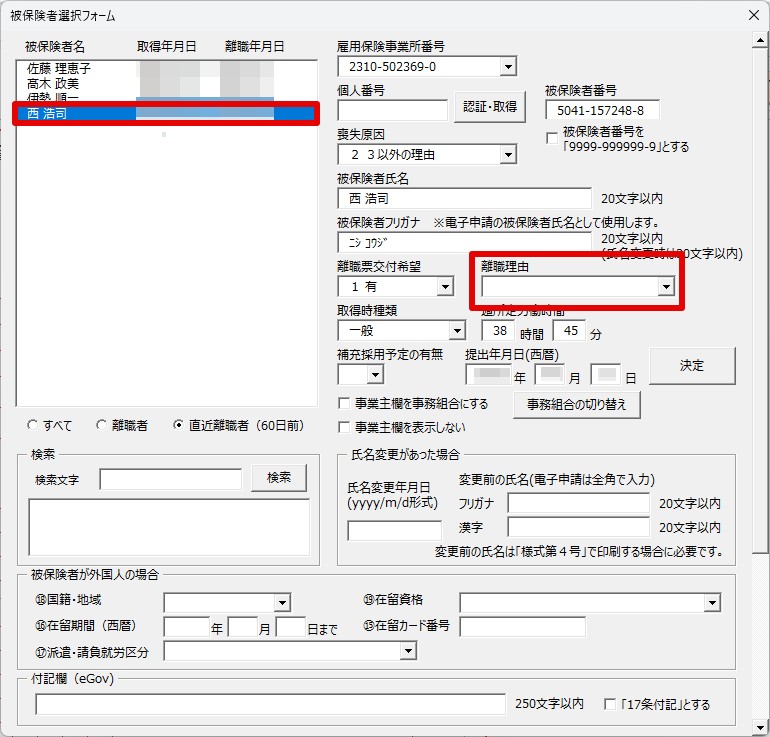
Task: Open the ⑮在留資格 dropdown
Action: pyautogui.click(x=712, y=602)
